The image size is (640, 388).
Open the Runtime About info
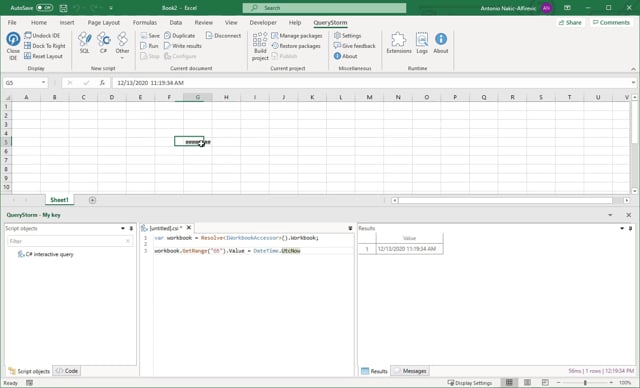tap(441, 43)
